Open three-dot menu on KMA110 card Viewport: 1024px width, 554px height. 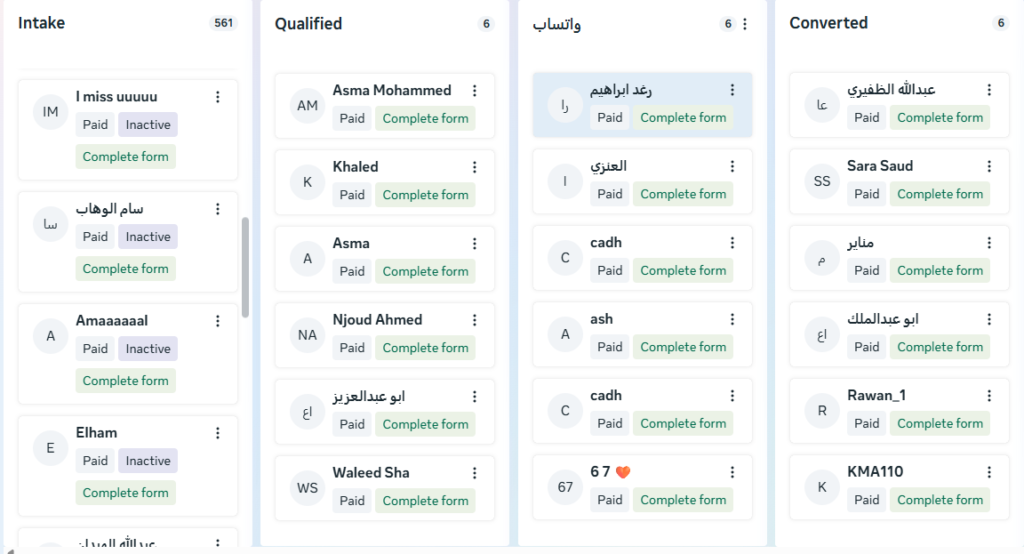coord(989,472)
